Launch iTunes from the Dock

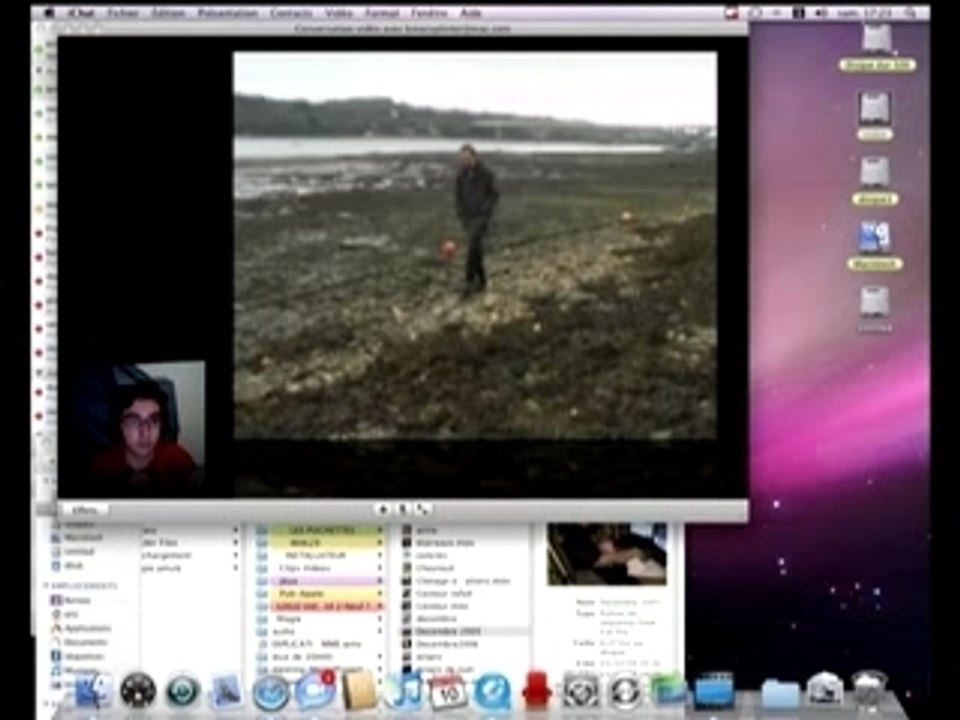click(404, 691)
